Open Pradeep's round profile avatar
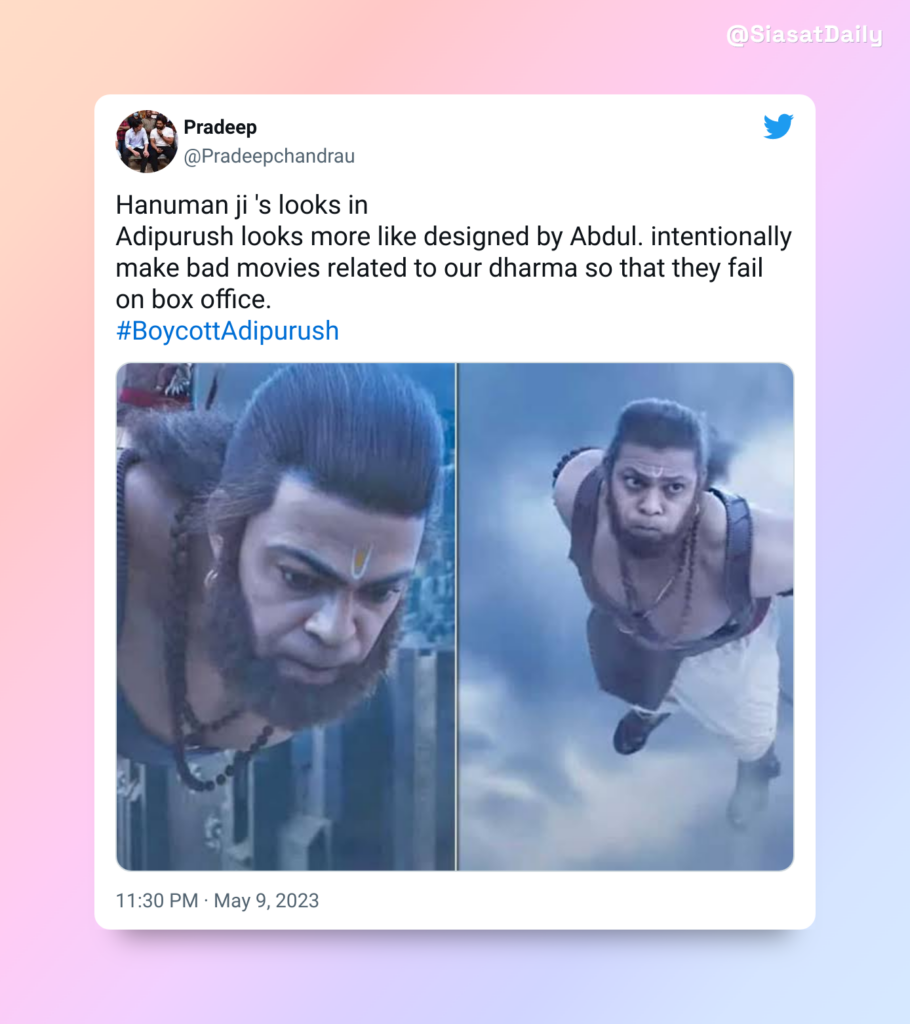The height and width of the screenshot is (1024, 910). point(147,141)
